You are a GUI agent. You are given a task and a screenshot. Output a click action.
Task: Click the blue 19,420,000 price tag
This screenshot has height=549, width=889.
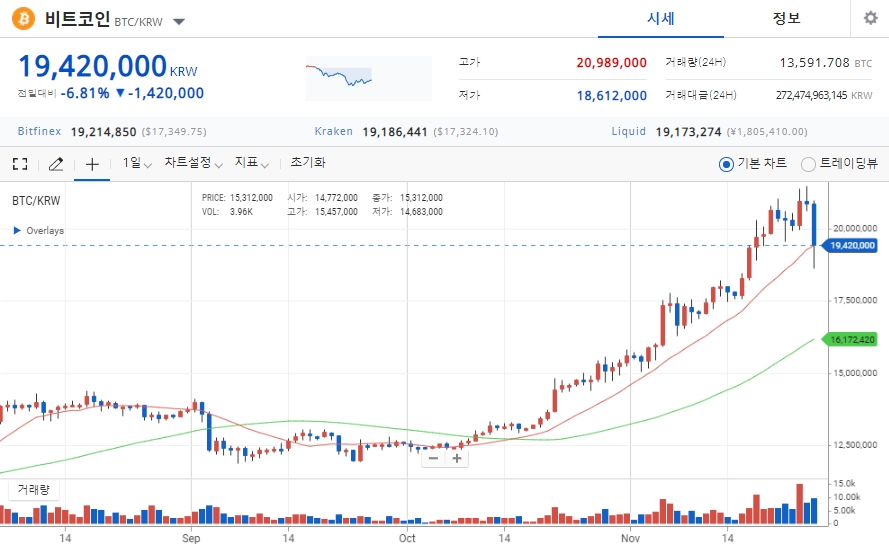coord(850,246)
